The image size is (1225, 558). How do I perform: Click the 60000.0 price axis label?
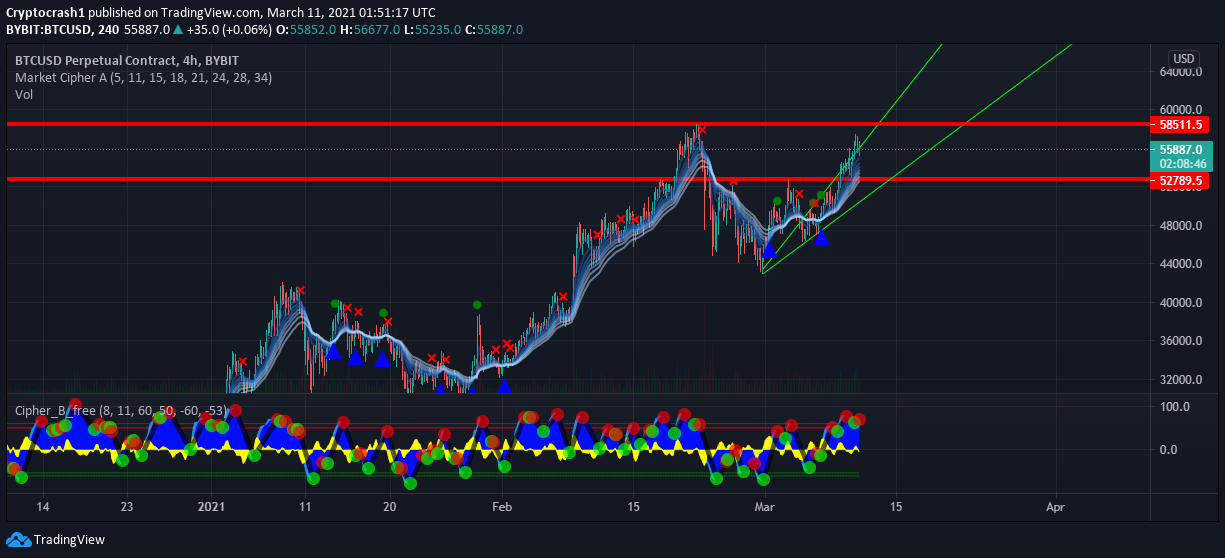[x=1181, y=110]
